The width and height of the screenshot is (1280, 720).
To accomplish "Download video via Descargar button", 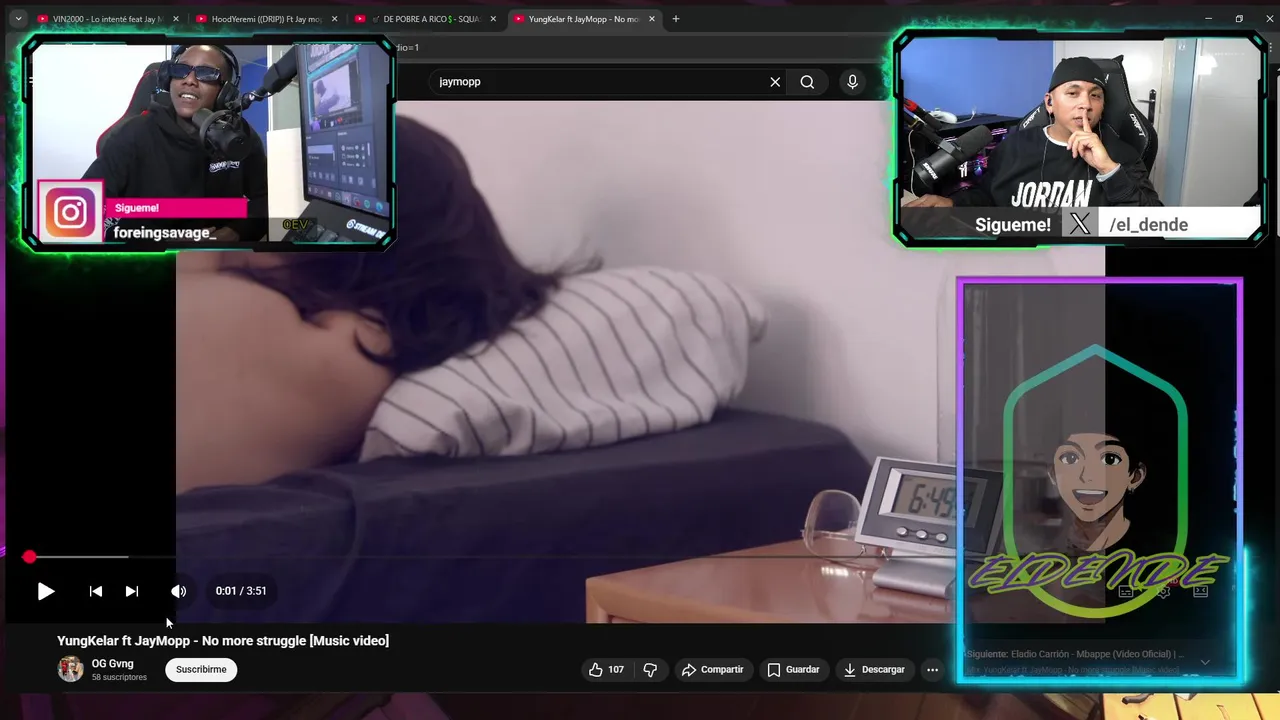I will (x=874, y=670).
